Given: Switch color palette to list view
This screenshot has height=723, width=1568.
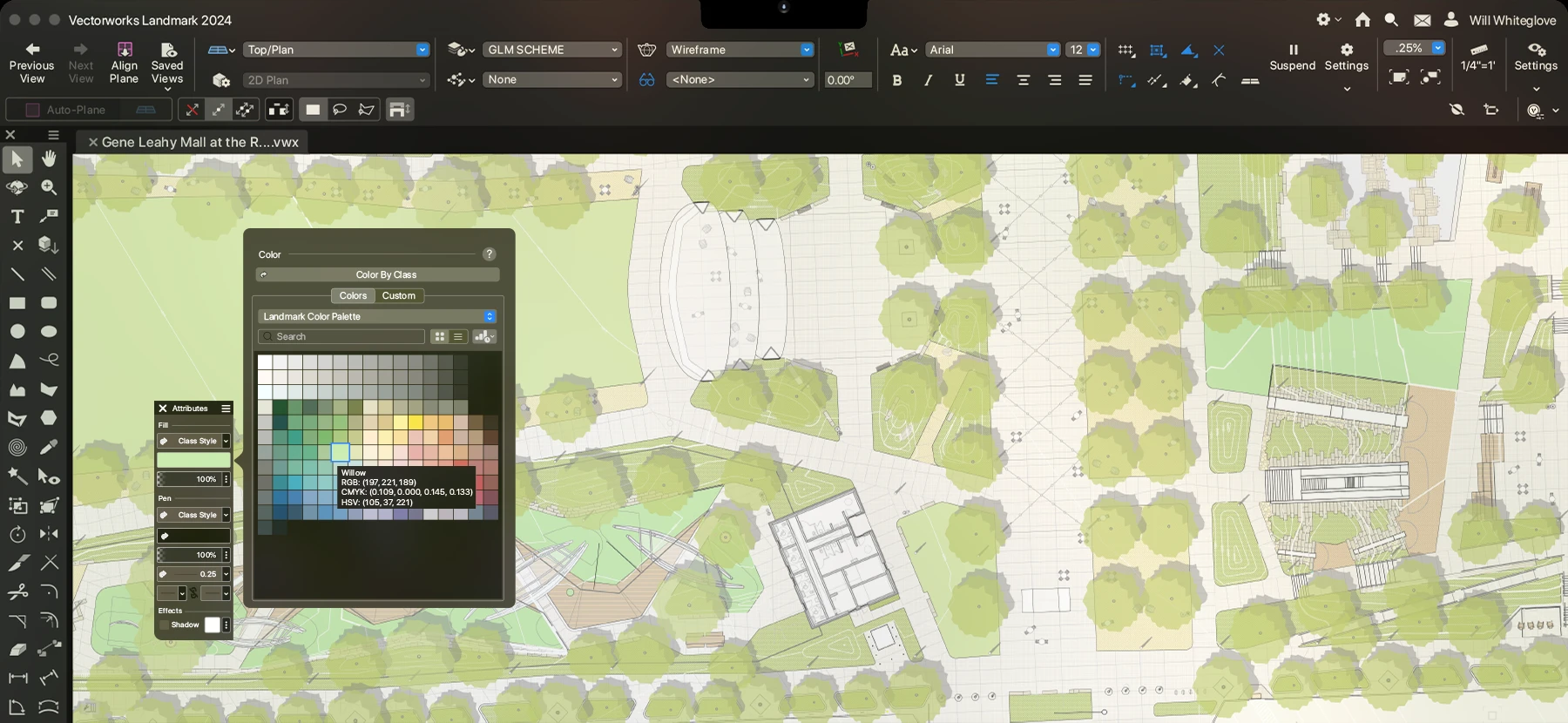Looking at the screenshot, I should [x=458, y=336].
